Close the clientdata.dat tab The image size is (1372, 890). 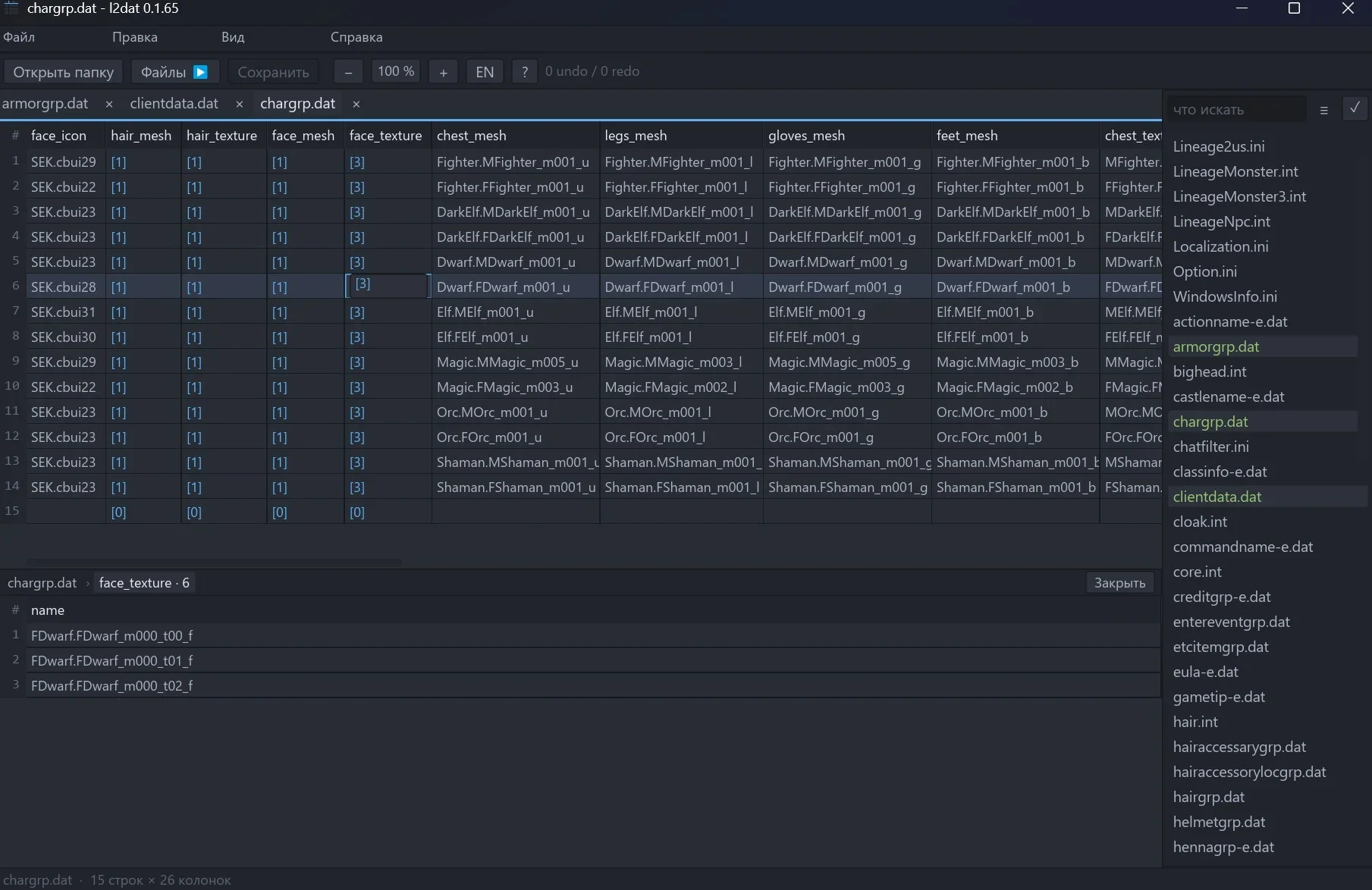(240, 104)
